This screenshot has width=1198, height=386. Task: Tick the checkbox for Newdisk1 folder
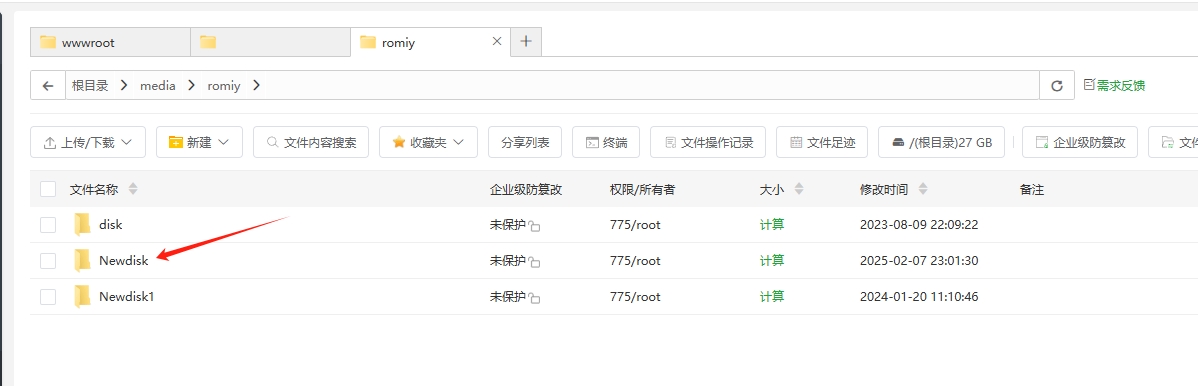click(x=48, y=297)
